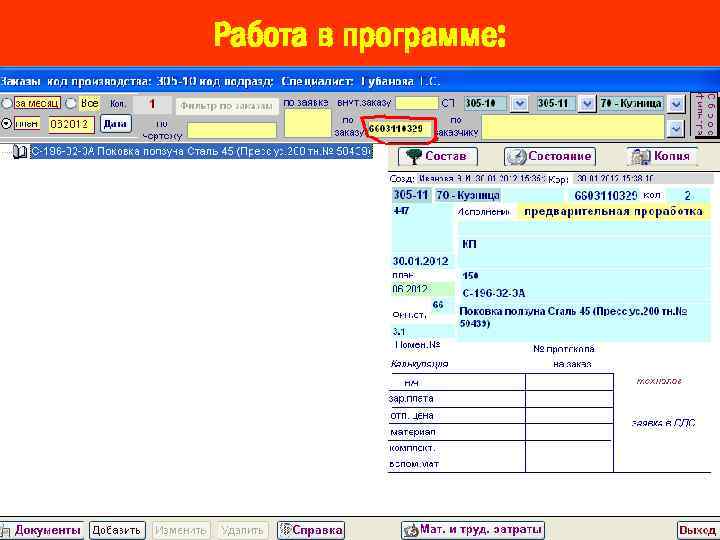Click the Добавить button
The width and height of the screenshot is (720, 540).
(117, 531)
